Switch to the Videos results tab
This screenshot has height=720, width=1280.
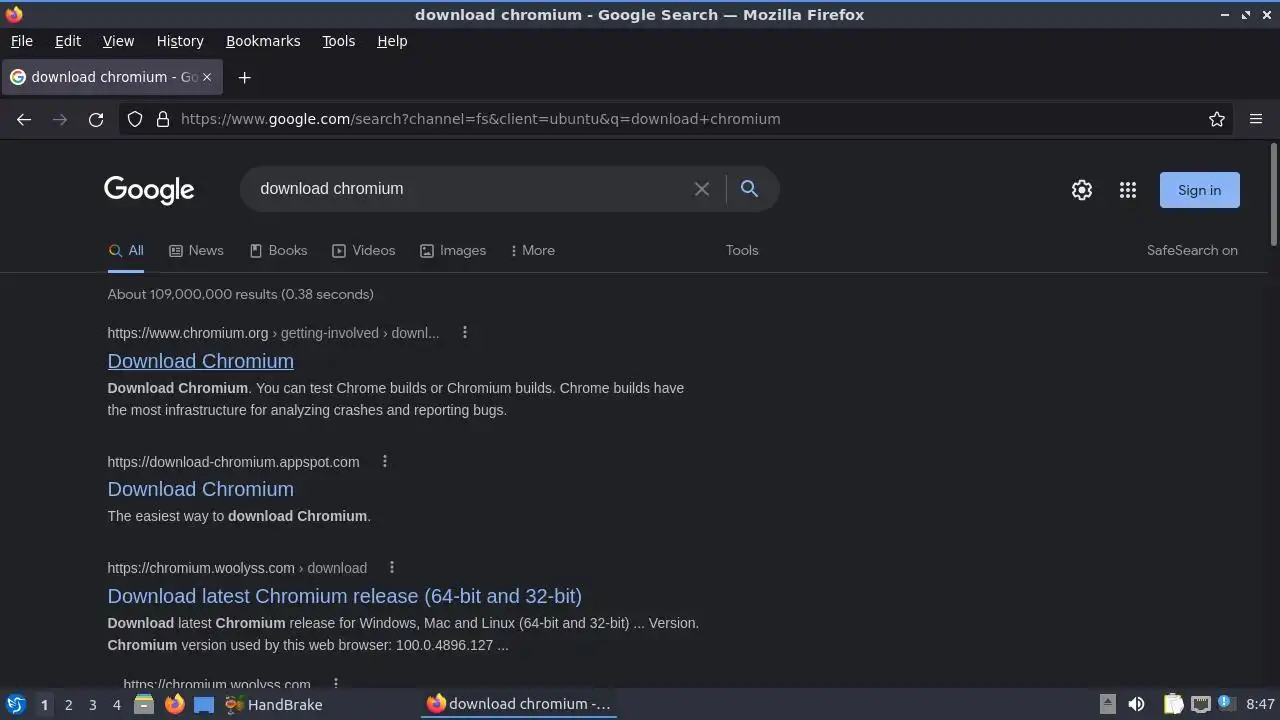click(363, 250)
